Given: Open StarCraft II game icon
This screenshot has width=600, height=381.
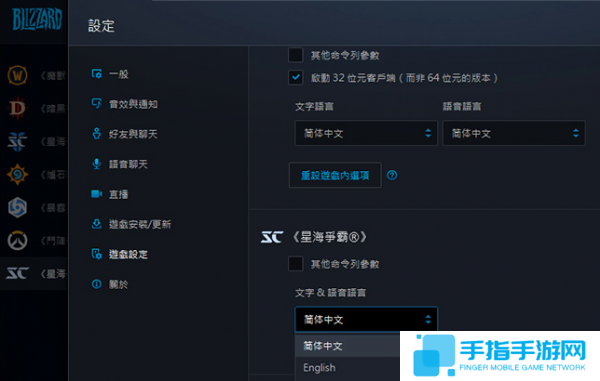Looking at the screenshot, I should tap(17, 141).
